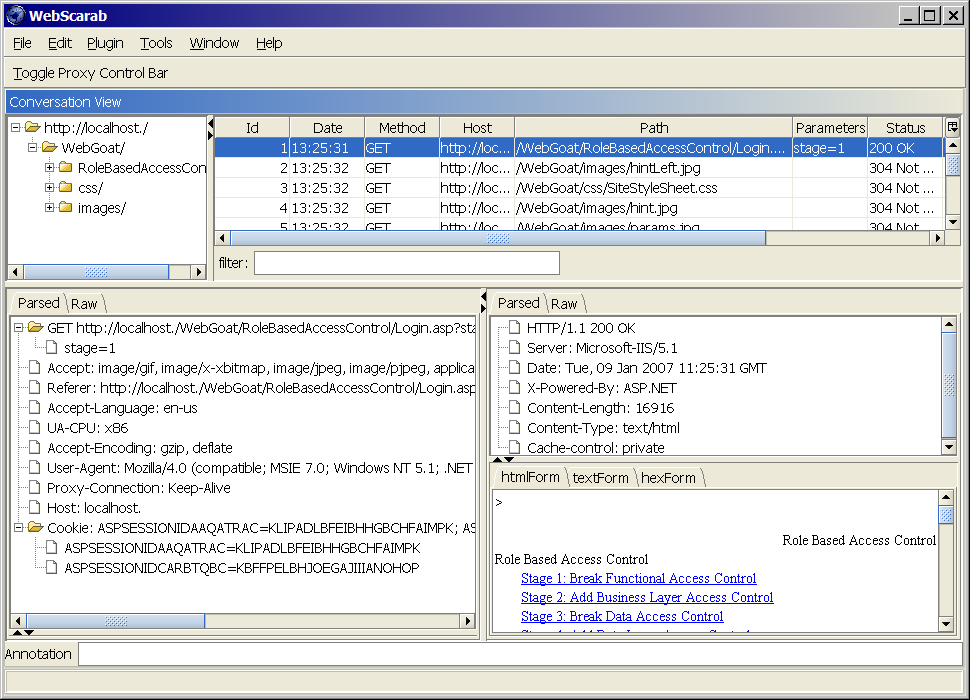The image size is (970, 700).
Task: Select the hexForm tab
Action: (668, 478)
